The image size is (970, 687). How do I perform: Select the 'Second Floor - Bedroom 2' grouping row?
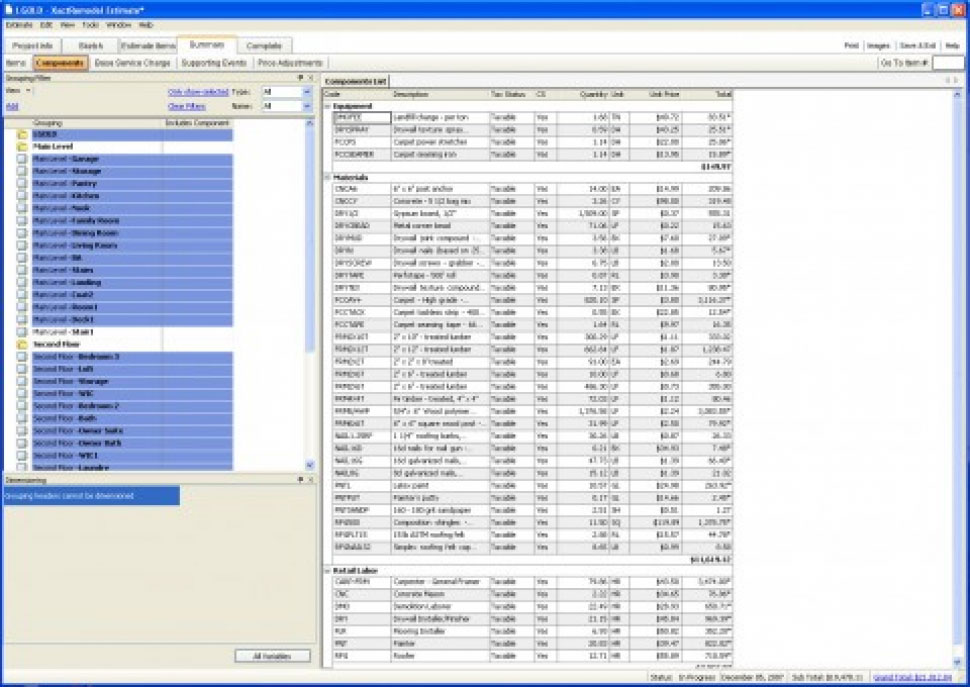tap(132, 406)
